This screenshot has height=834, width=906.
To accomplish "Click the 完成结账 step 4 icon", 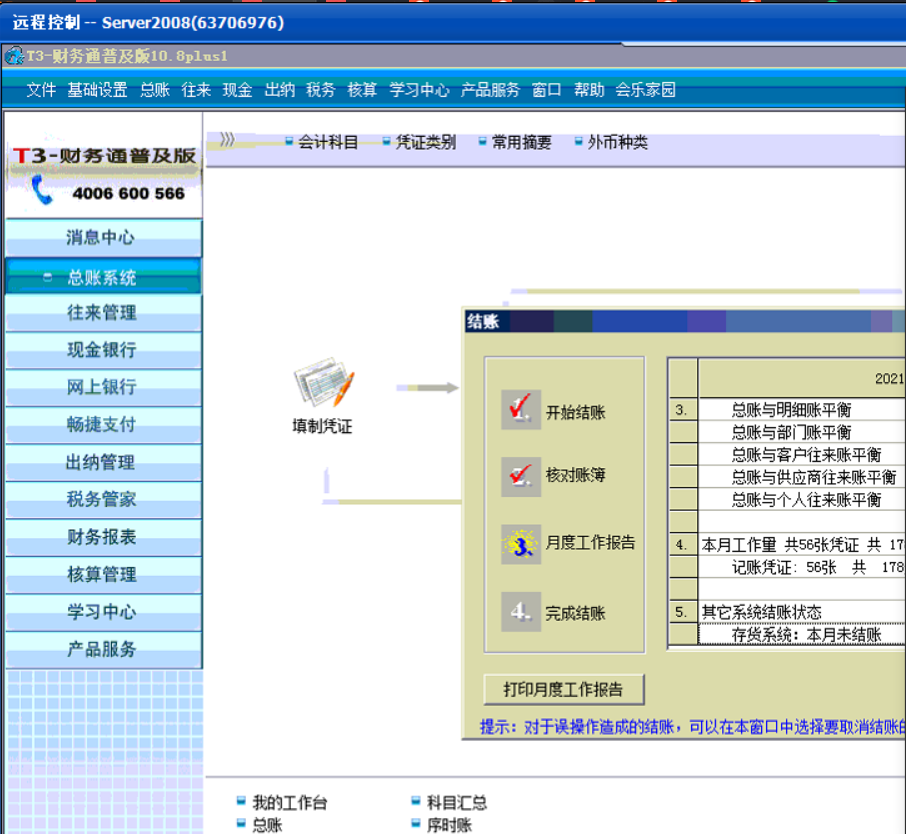I will (521, 611).
